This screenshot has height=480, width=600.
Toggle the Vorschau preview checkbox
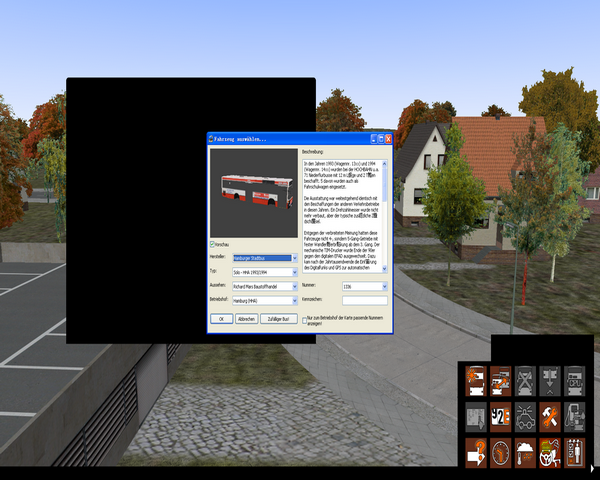tap(212, 244)
